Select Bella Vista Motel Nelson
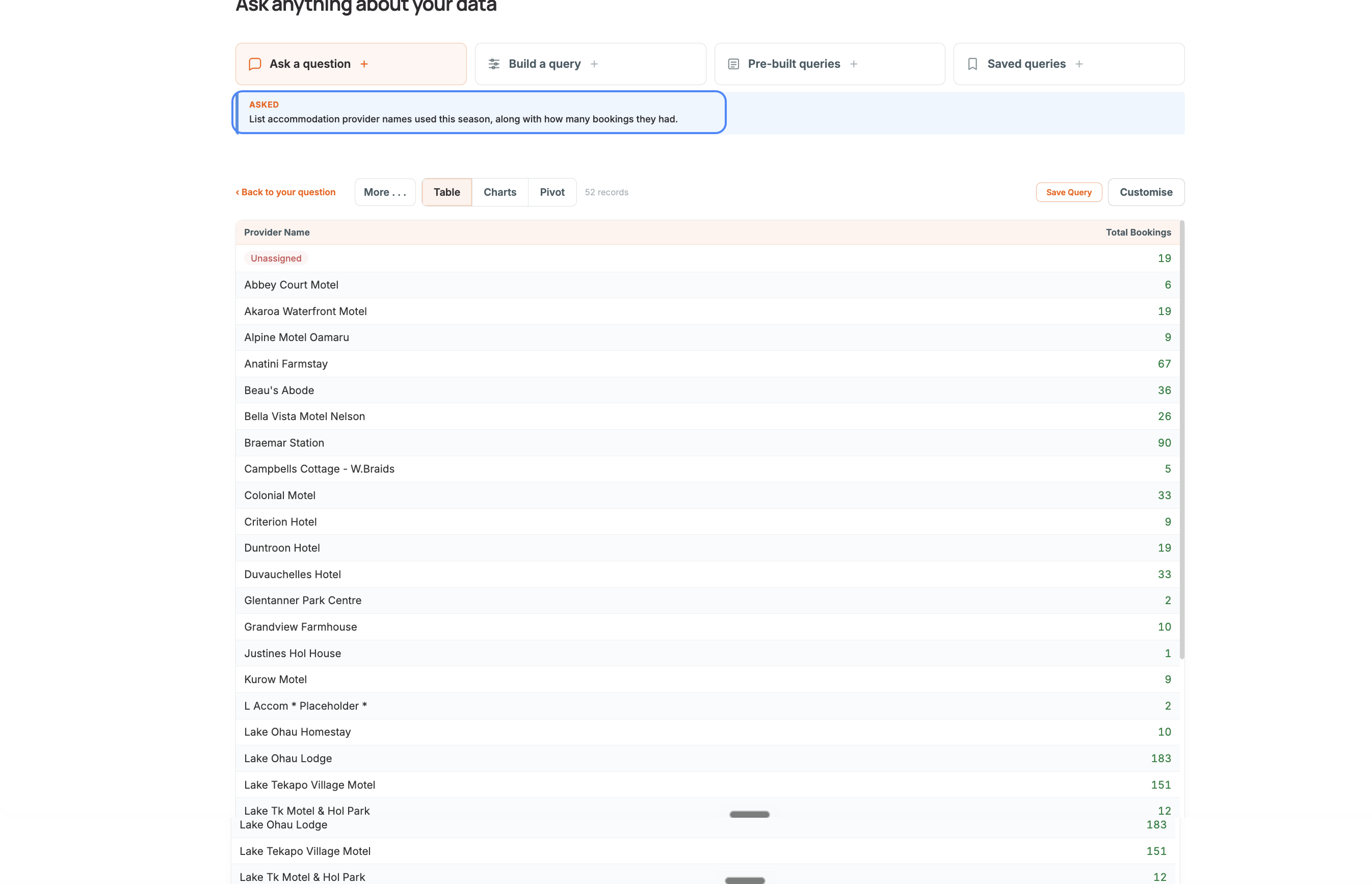This screenshot has width=1372, height=884. (707, 416)
